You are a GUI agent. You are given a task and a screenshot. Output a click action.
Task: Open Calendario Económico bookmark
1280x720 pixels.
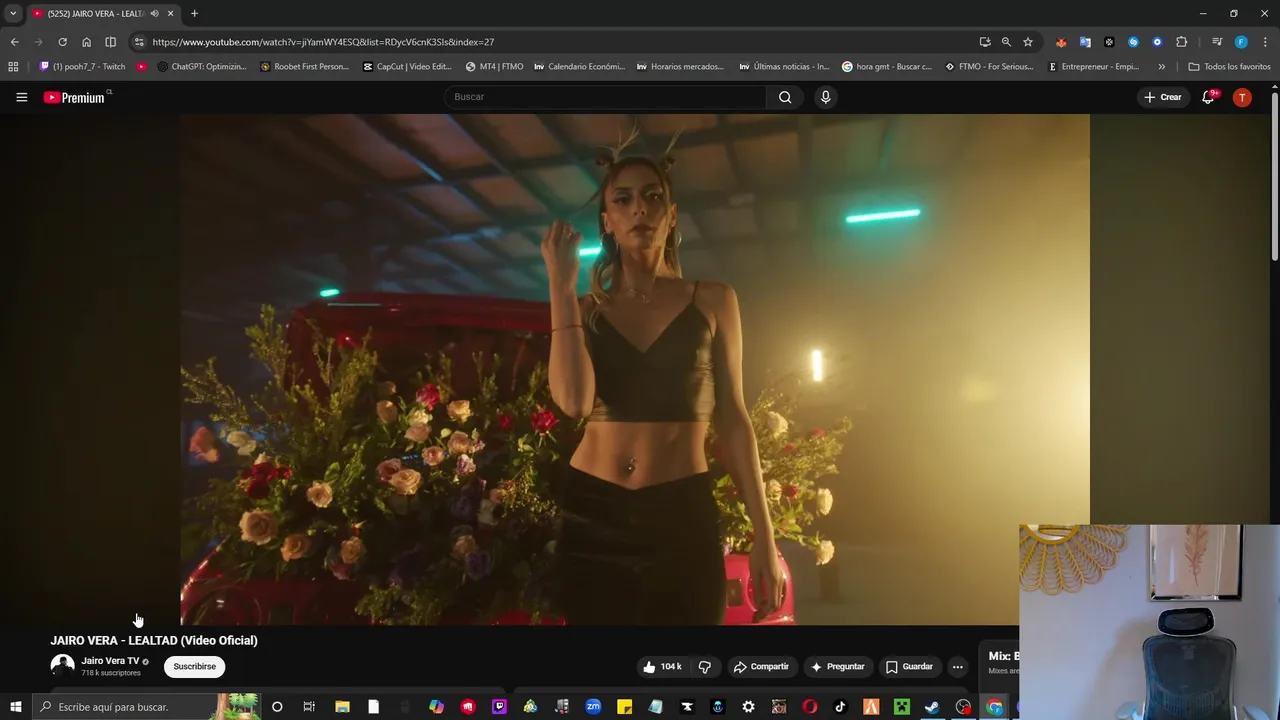(580, 67)
